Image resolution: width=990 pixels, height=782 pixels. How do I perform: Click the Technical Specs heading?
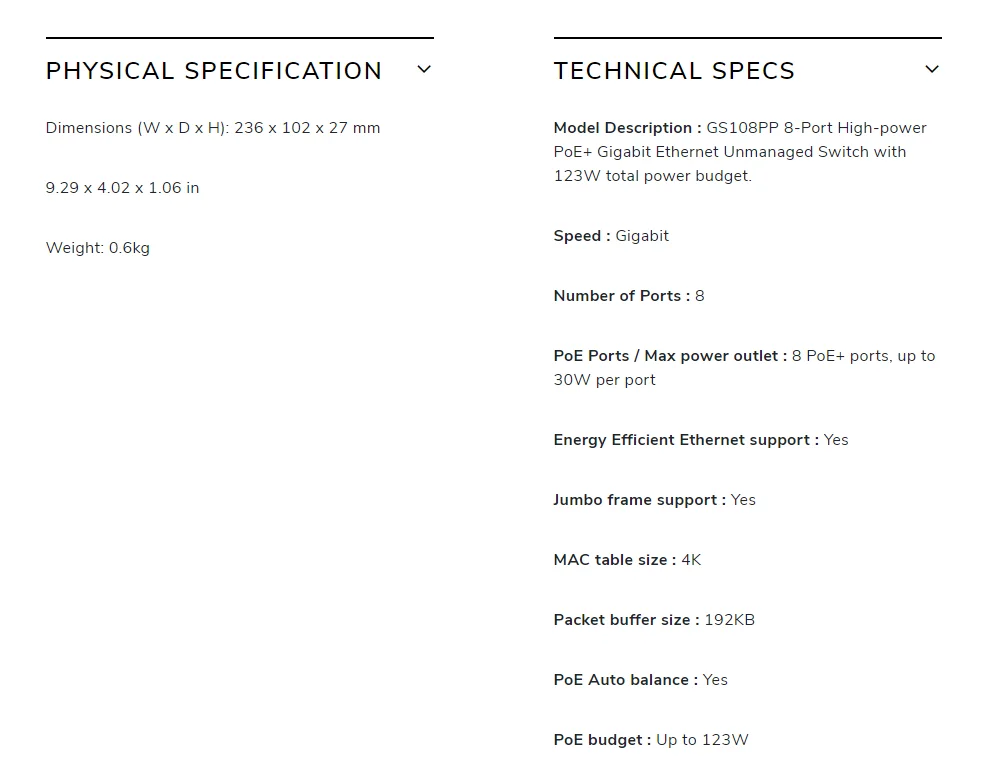point(674,71)
